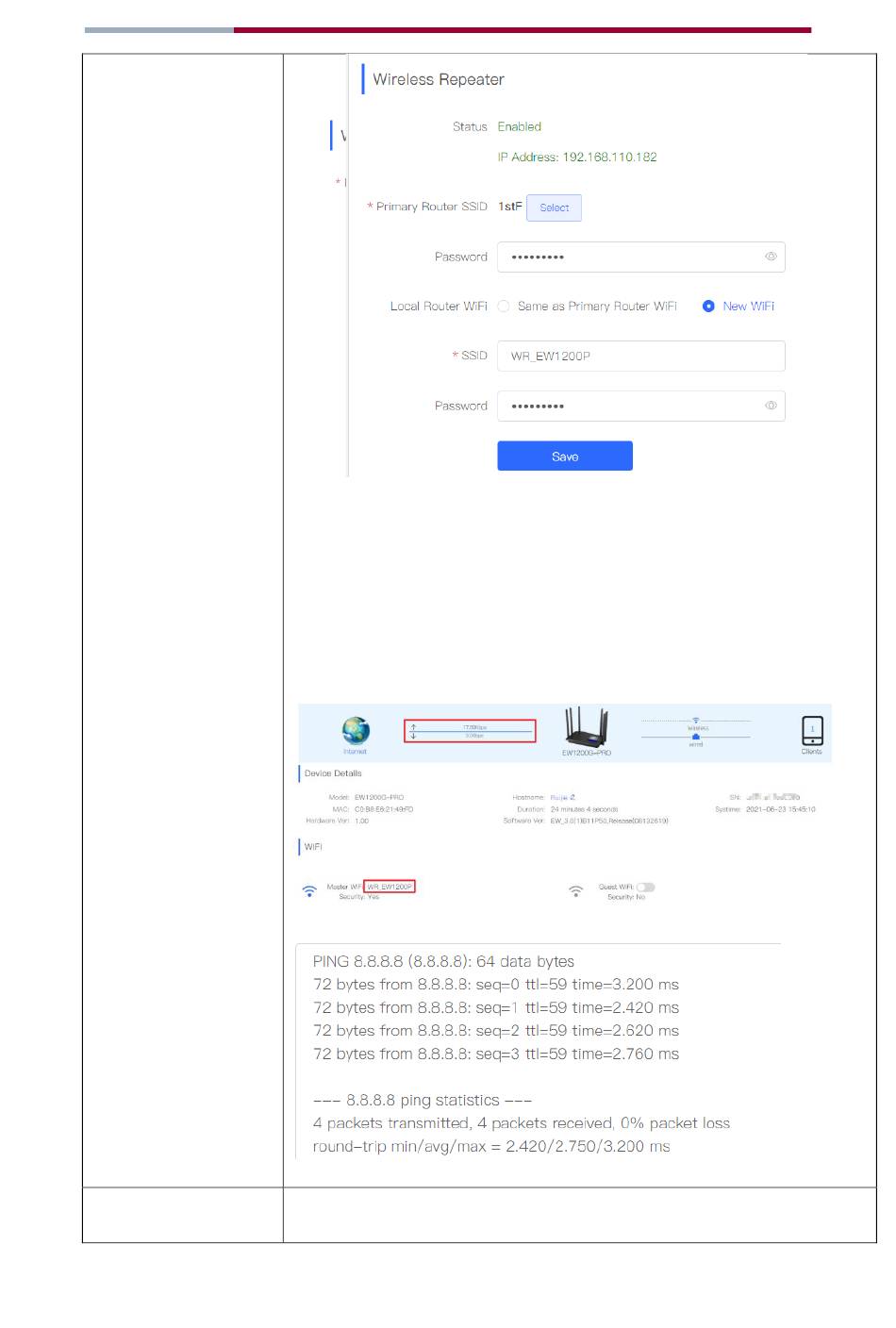Click the Systime value 2021-06-23 15:45:10
896x1328 pixels.
(x=781, y=809)
